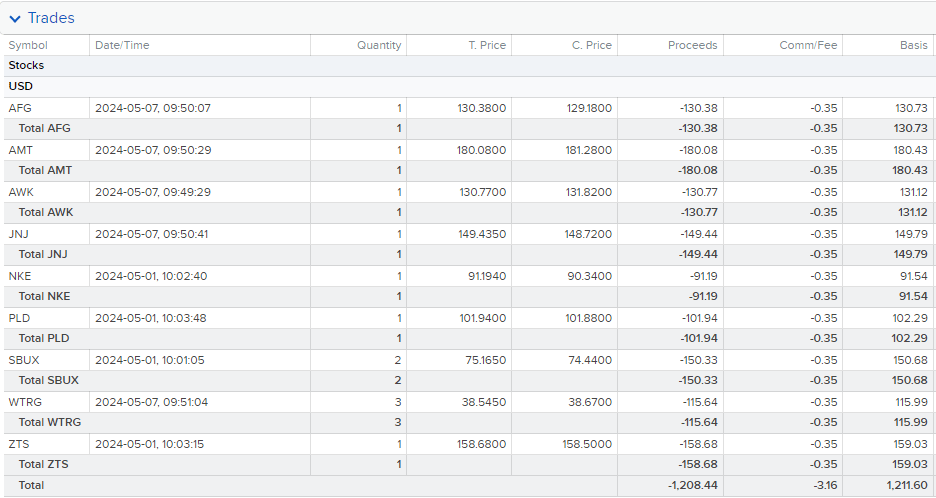The image size is (936, 498).
Task: Click the Trades section title
Action: tap(51, 18)
